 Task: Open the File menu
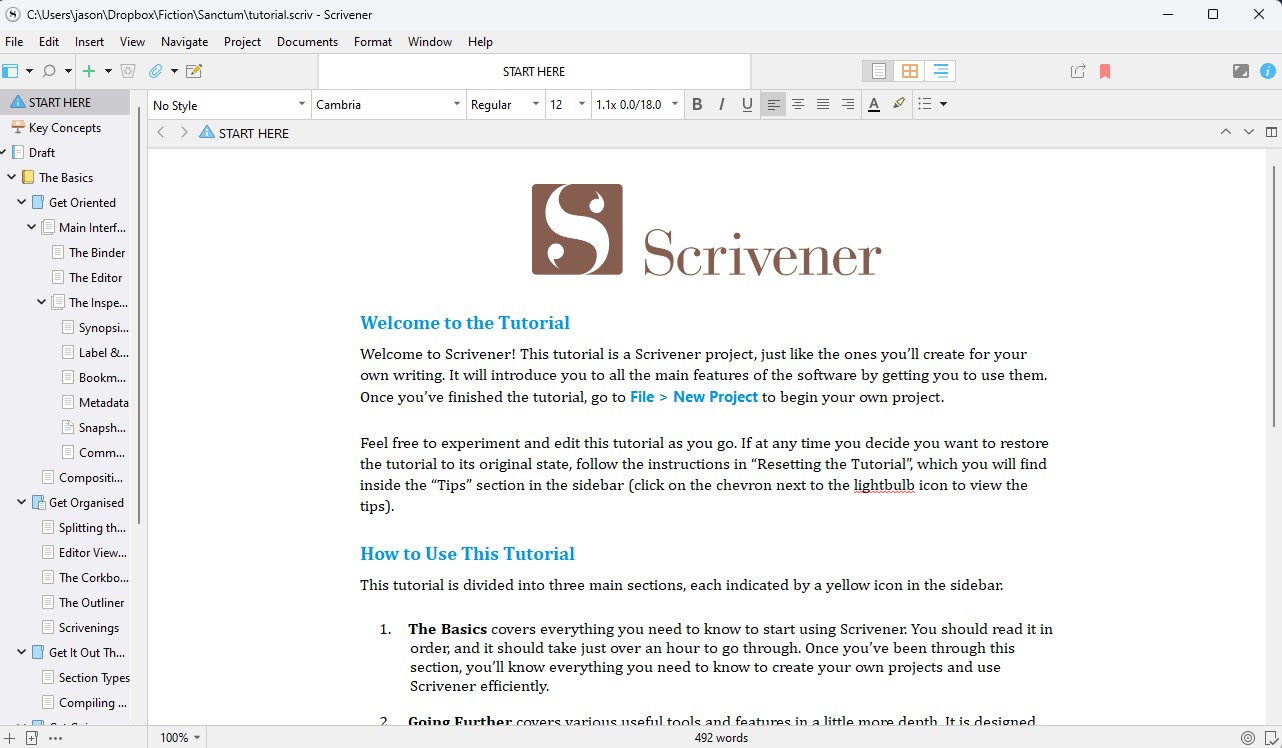[x=14, y=42]
